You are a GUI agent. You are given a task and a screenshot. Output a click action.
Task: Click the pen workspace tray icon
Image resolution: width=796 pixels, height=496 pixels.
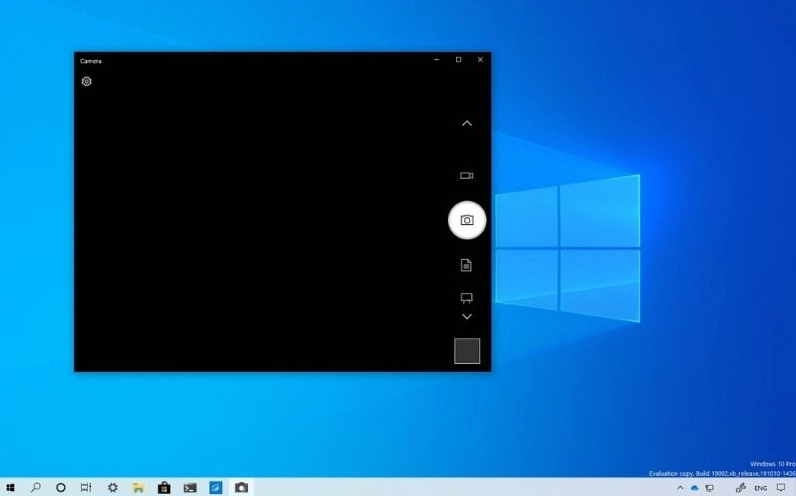click(x=741, y=488)
